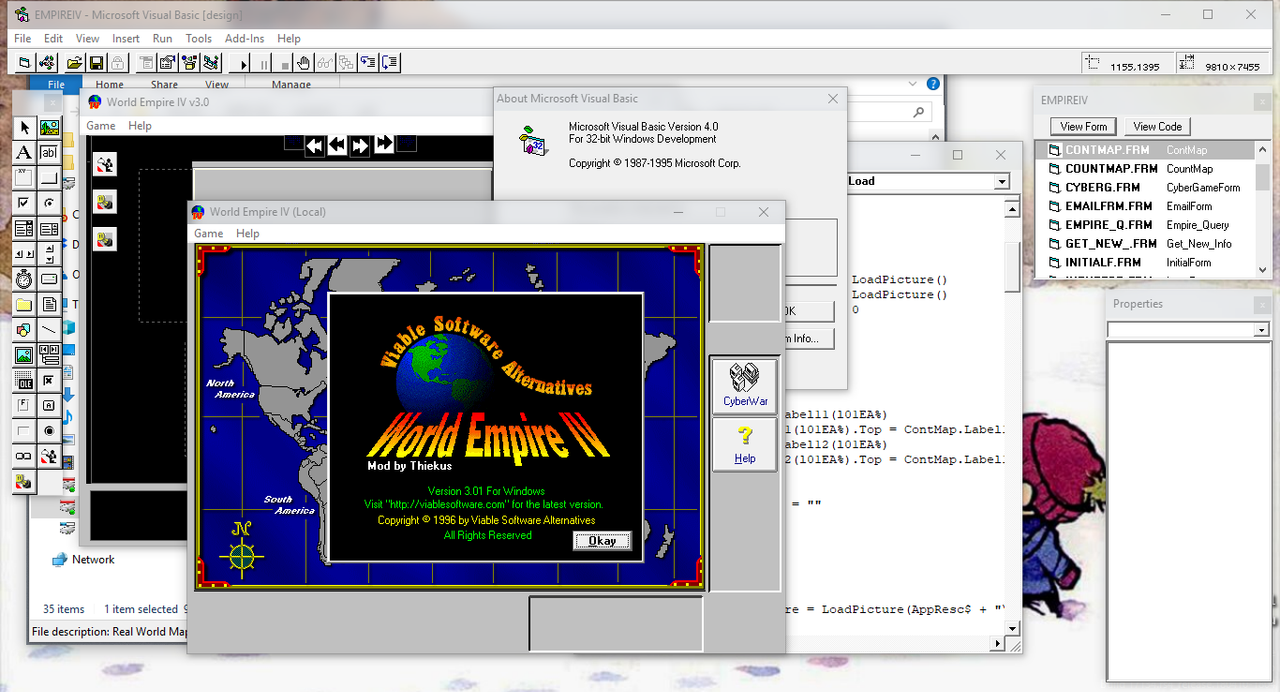Open the Object Browser toolbar icon
This screenshot has width=1280, height=692.
click(x=189, y=63)
